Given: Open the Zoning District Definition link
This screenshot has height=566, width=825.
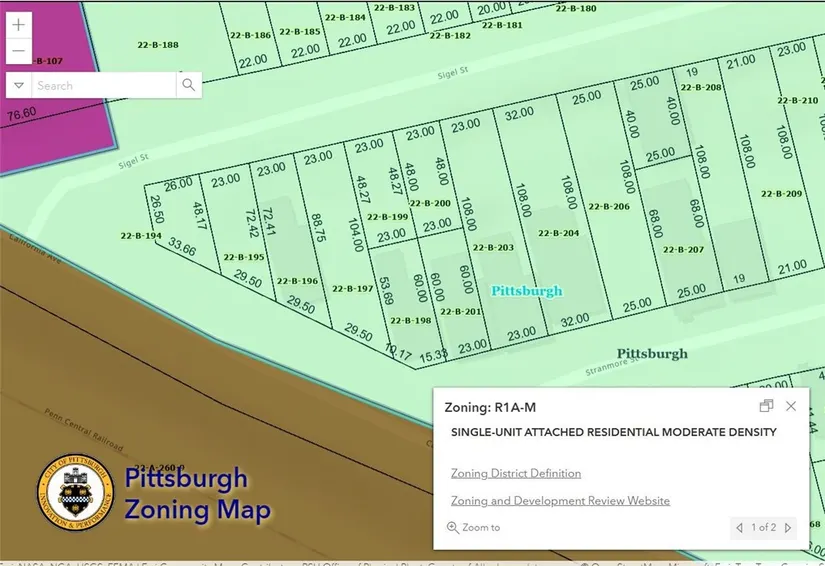Looking at the screenshot, I should pos(515,473).
